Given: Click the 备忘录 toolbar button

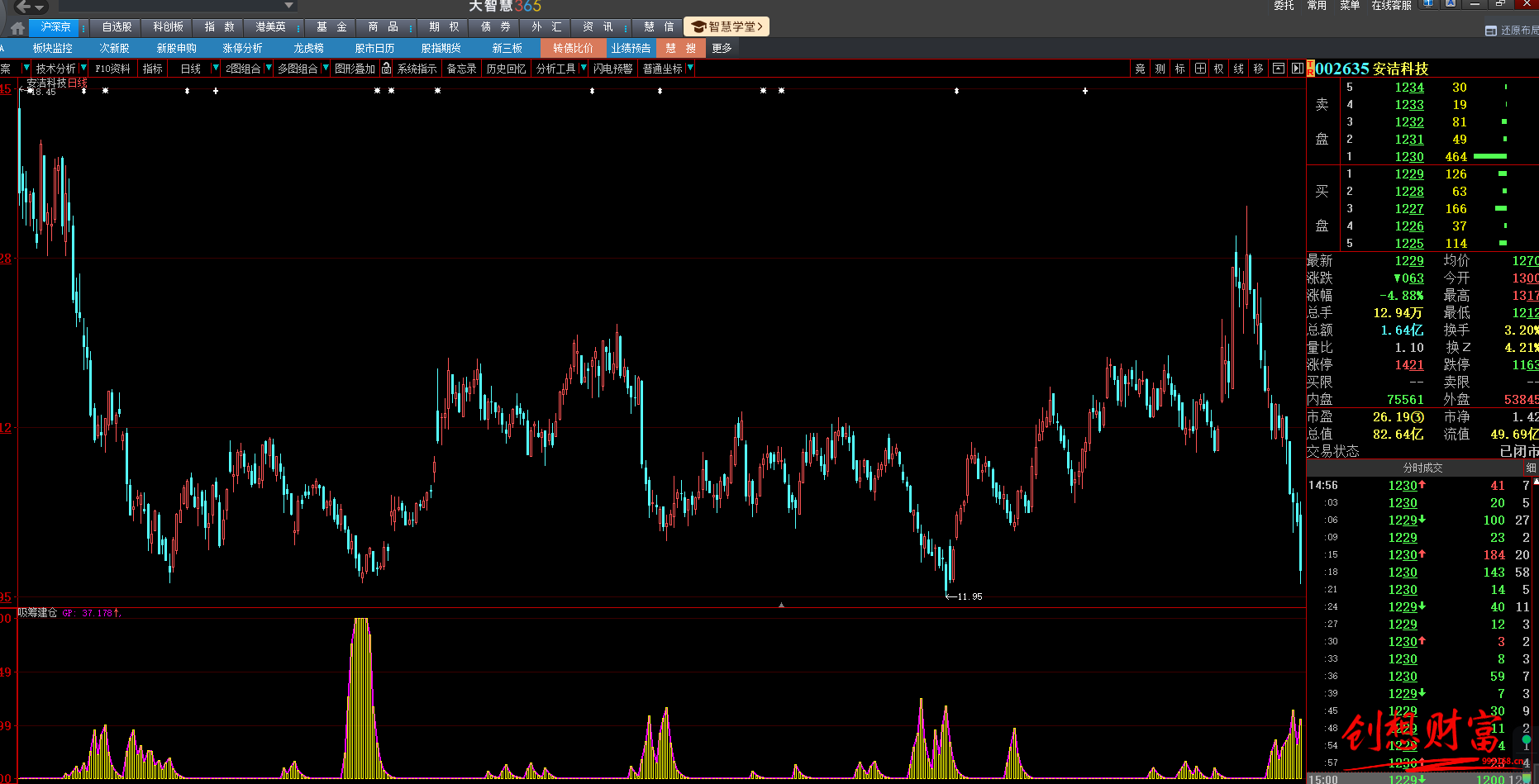Looking at the screenshot, I should click(x=461, y=69).
